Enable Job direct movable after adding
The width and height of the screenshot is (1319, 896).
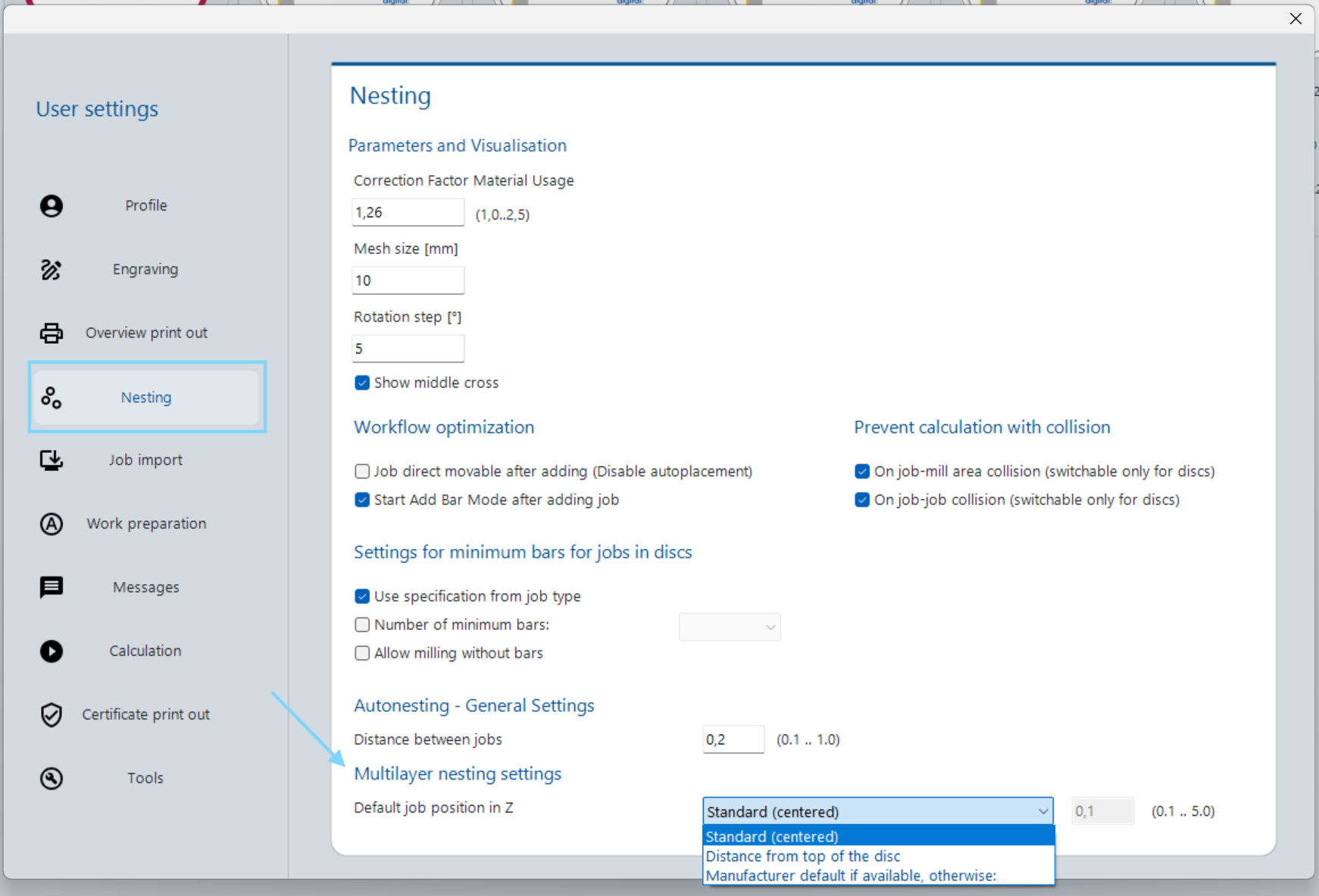(362, 471)
